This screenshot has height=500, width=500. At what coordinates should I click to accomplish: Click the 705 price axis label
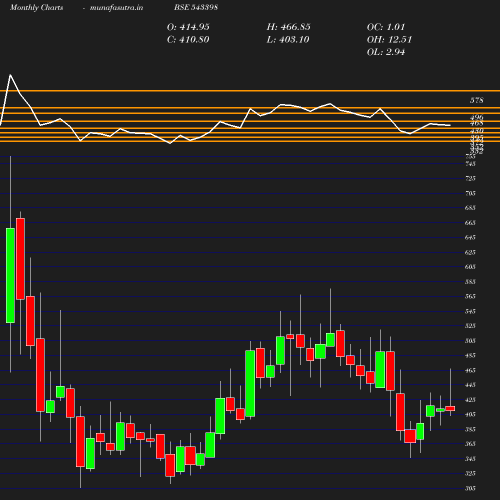pyautogui.click(x=470, y=193)
